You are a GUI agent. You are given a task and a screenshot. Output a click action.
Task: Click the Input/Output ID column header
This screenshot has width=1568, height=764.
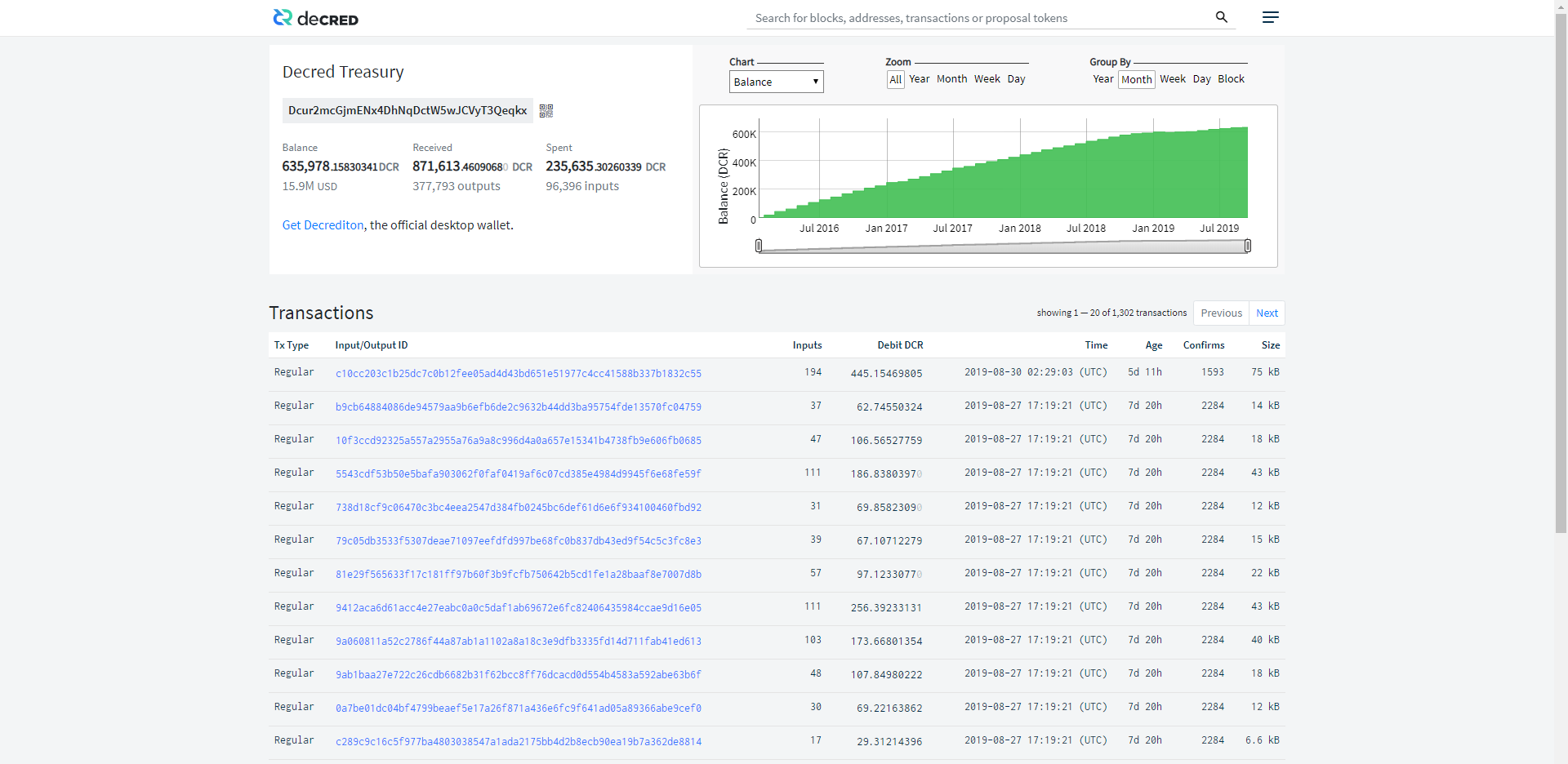click(372, 345)
